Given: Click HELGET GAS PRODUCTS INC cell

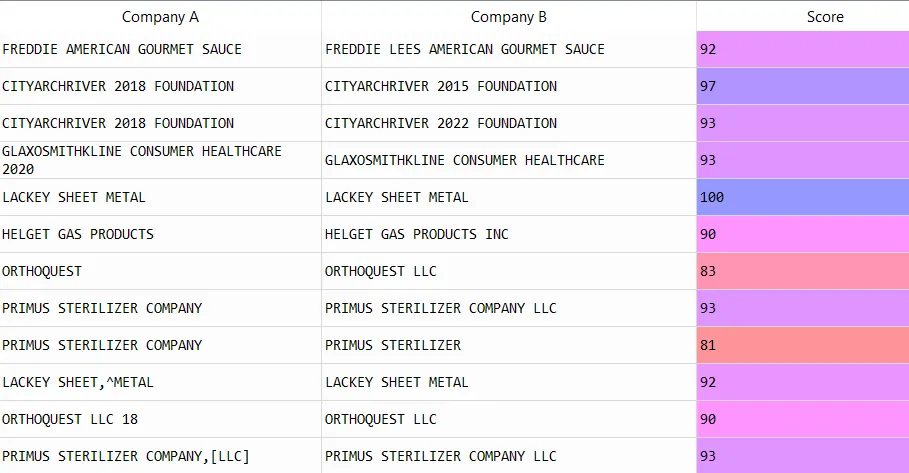Looking at the screenshot, I should [508, 234].
